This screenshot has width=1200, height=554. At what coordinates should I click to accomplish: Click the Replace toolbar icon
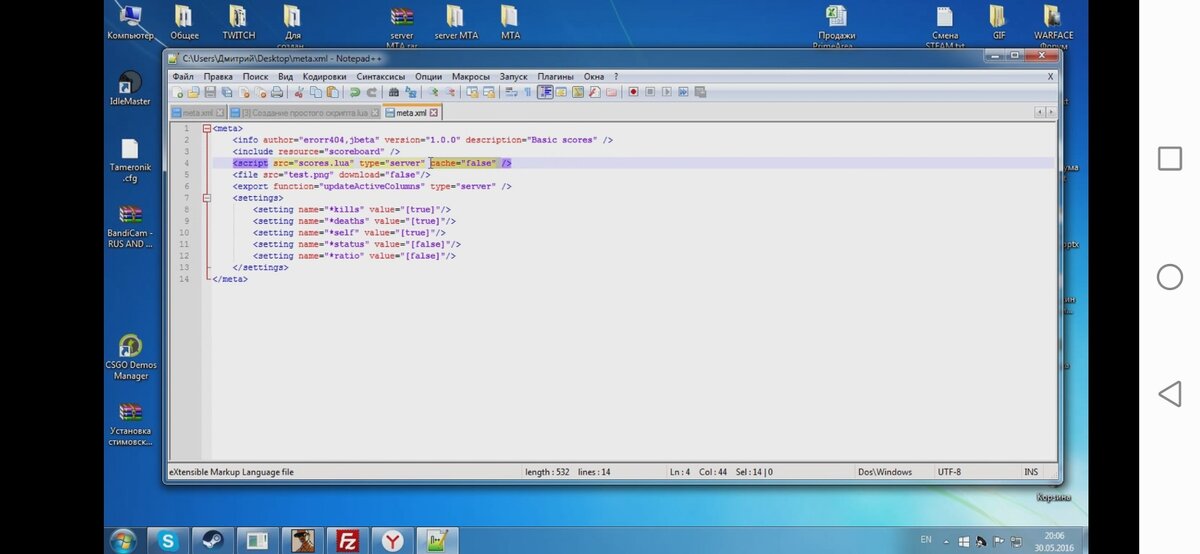[x=411, y=92]
